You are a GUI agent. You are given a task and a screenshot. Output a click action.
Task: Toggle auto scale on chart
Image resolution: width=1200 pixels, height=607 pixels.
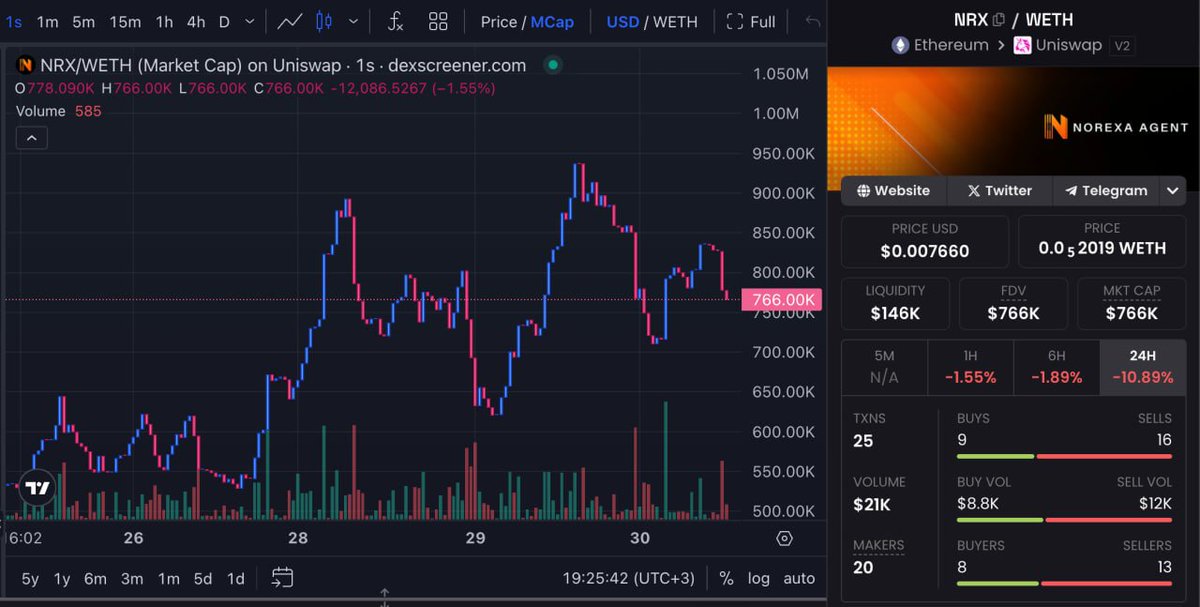click(799, 578)
